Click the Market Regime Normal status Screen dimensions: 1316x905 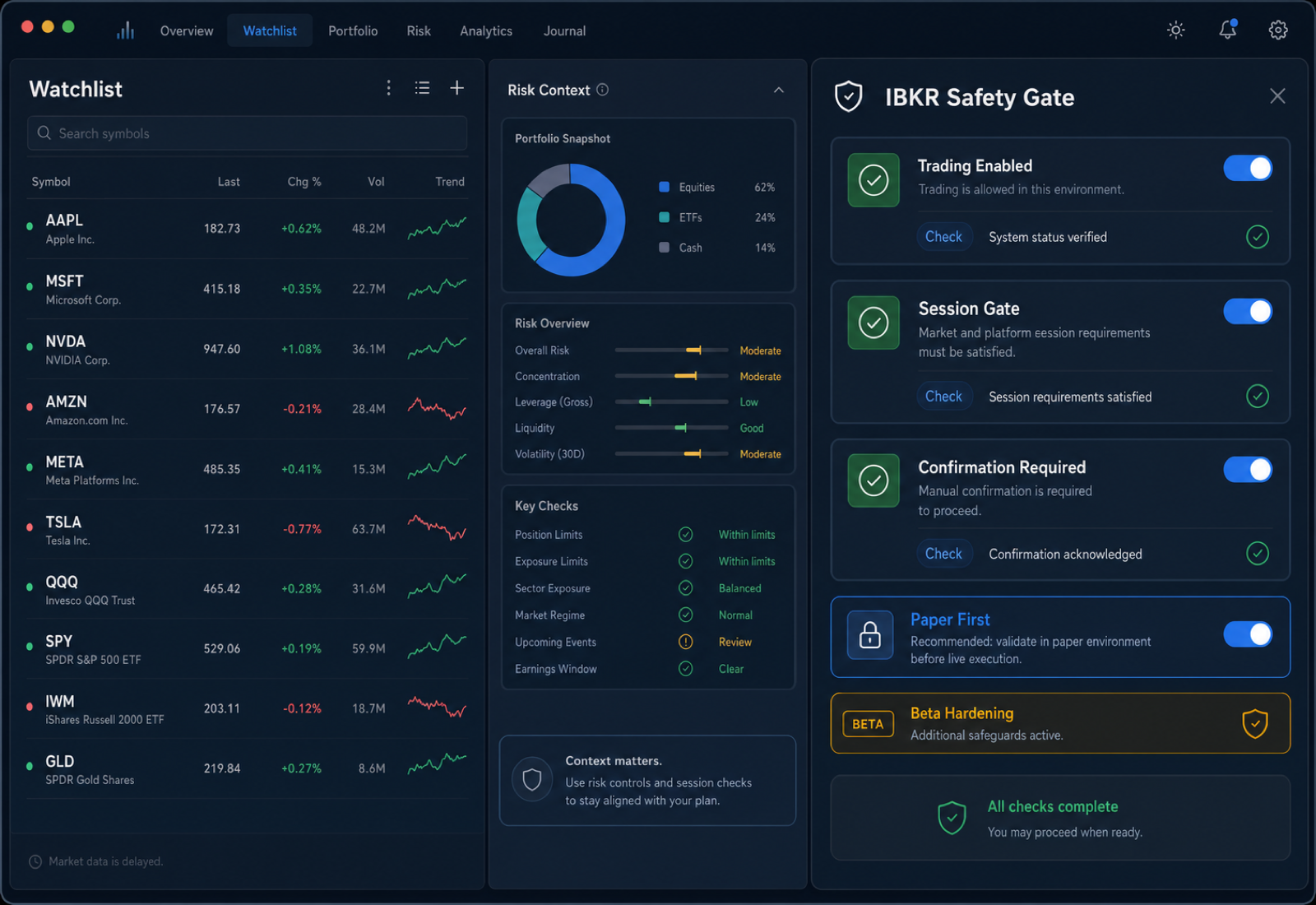coord(735,615)
